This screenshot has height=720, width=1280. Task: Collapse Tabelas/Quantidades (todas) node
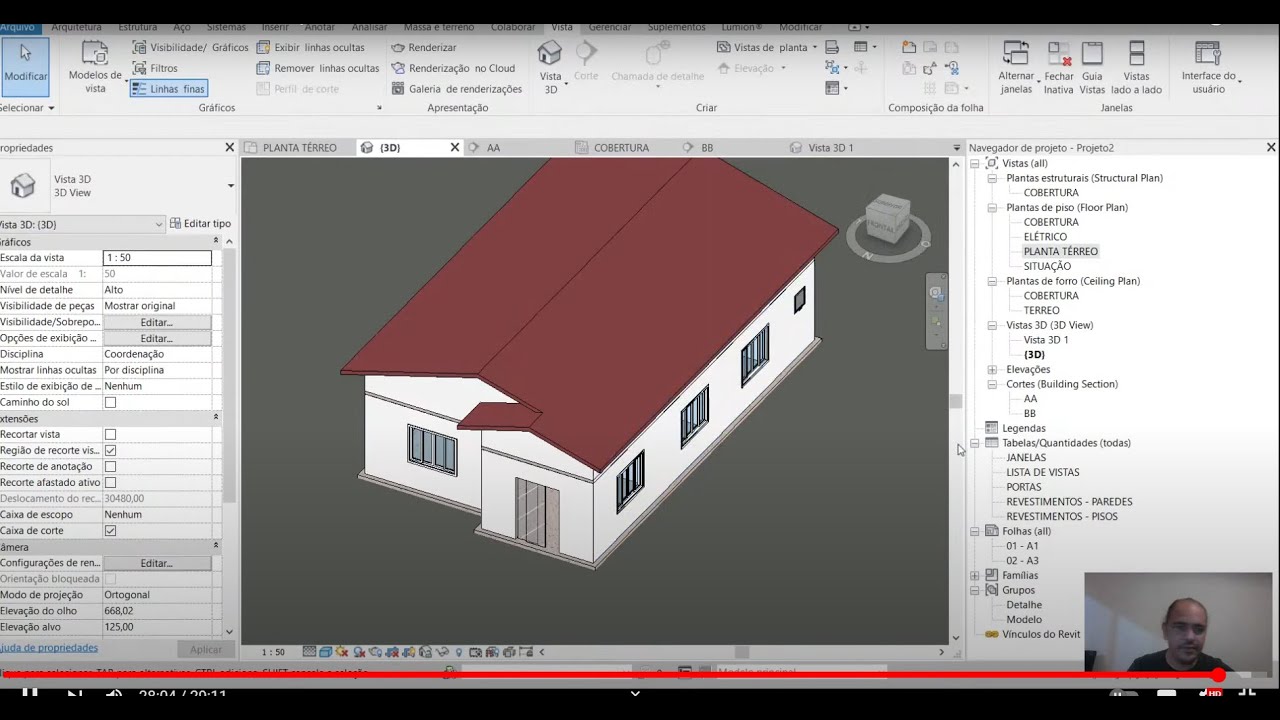coord(975,443)
